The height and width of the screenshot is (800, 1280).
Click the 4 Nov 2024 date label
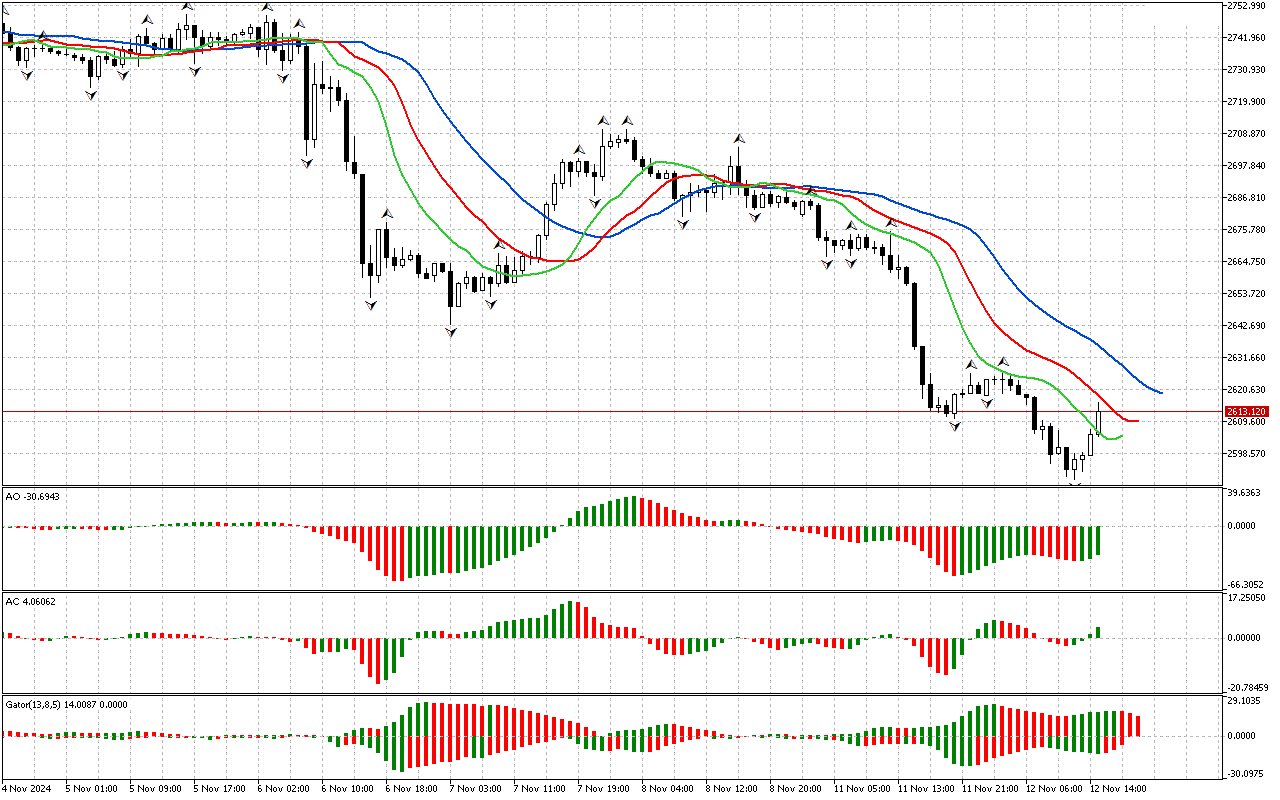coord(28,788)
